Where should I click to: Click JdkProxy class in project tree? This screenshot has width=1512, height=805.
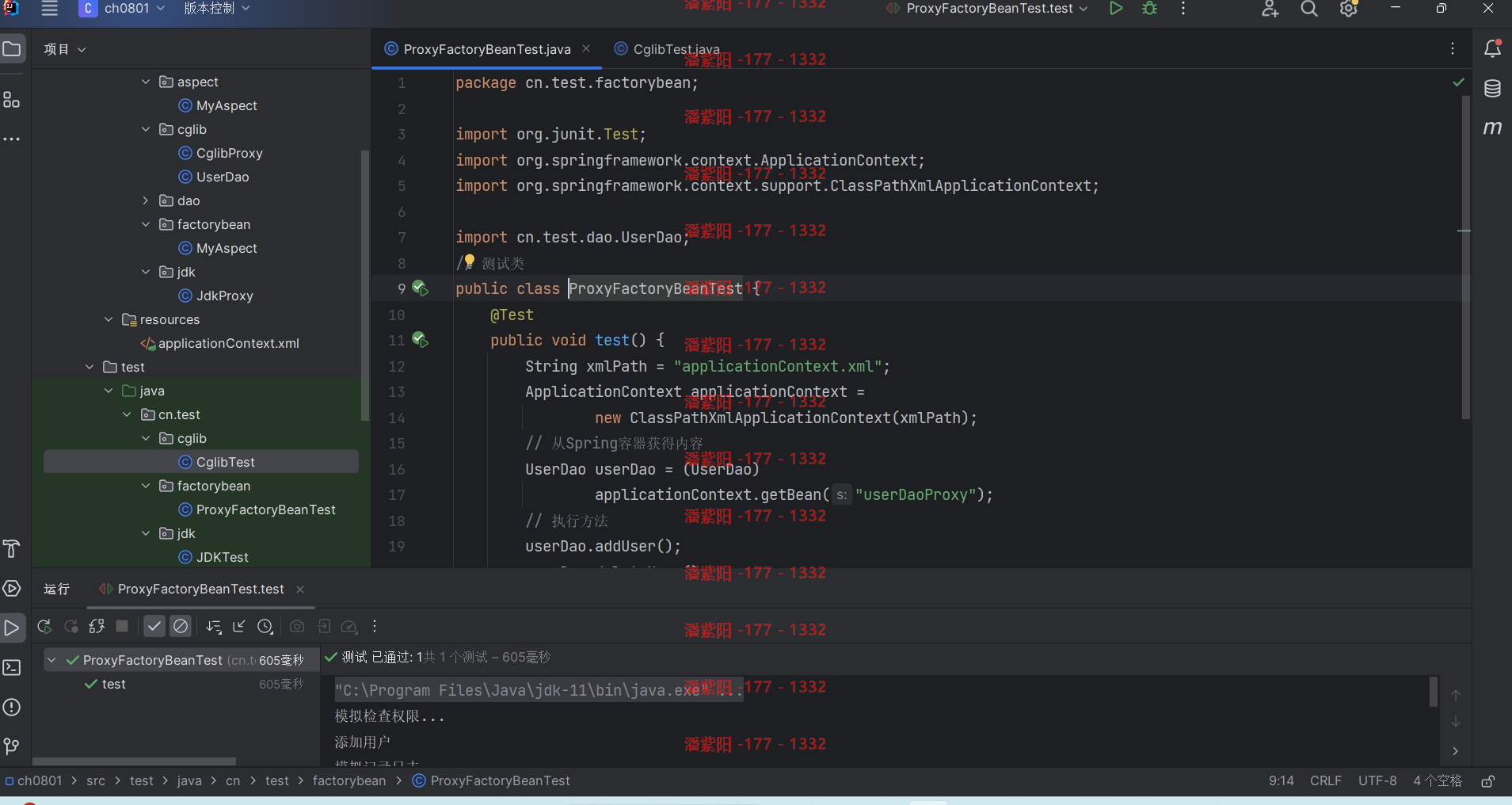215,296
